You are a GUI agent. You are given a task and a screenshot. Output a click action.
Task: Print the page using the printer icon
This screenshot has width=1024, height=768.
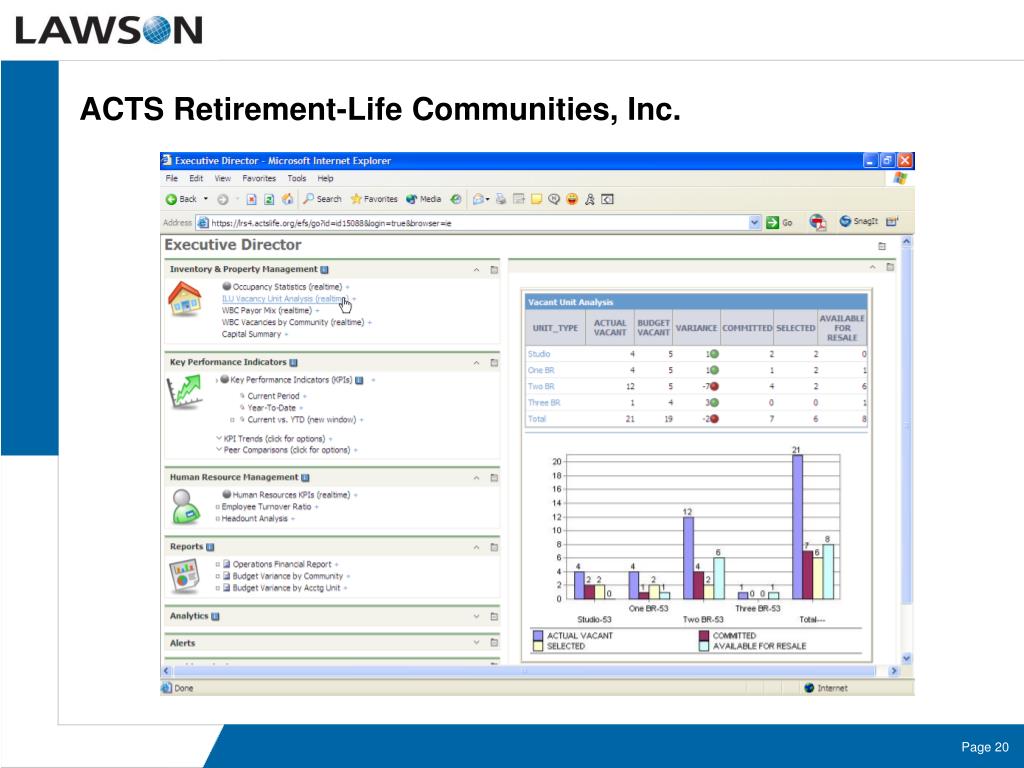[x=501, y=199]
